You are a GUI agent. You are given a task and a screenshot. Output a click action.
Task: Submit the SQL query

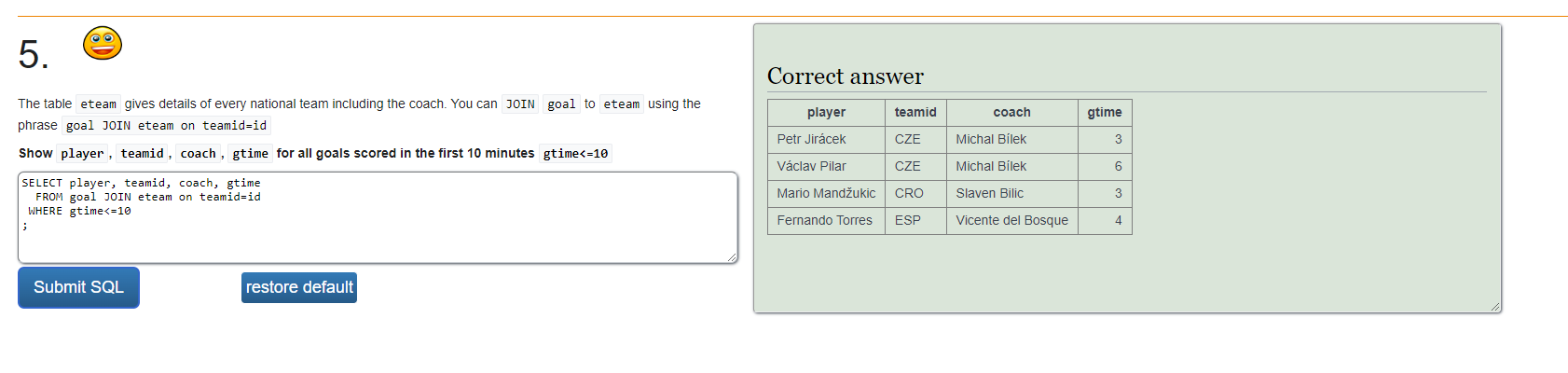78,287
